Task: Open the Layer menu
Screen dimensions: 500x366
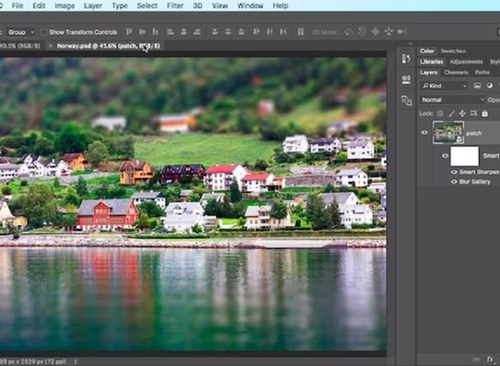Action: point(93,6)
